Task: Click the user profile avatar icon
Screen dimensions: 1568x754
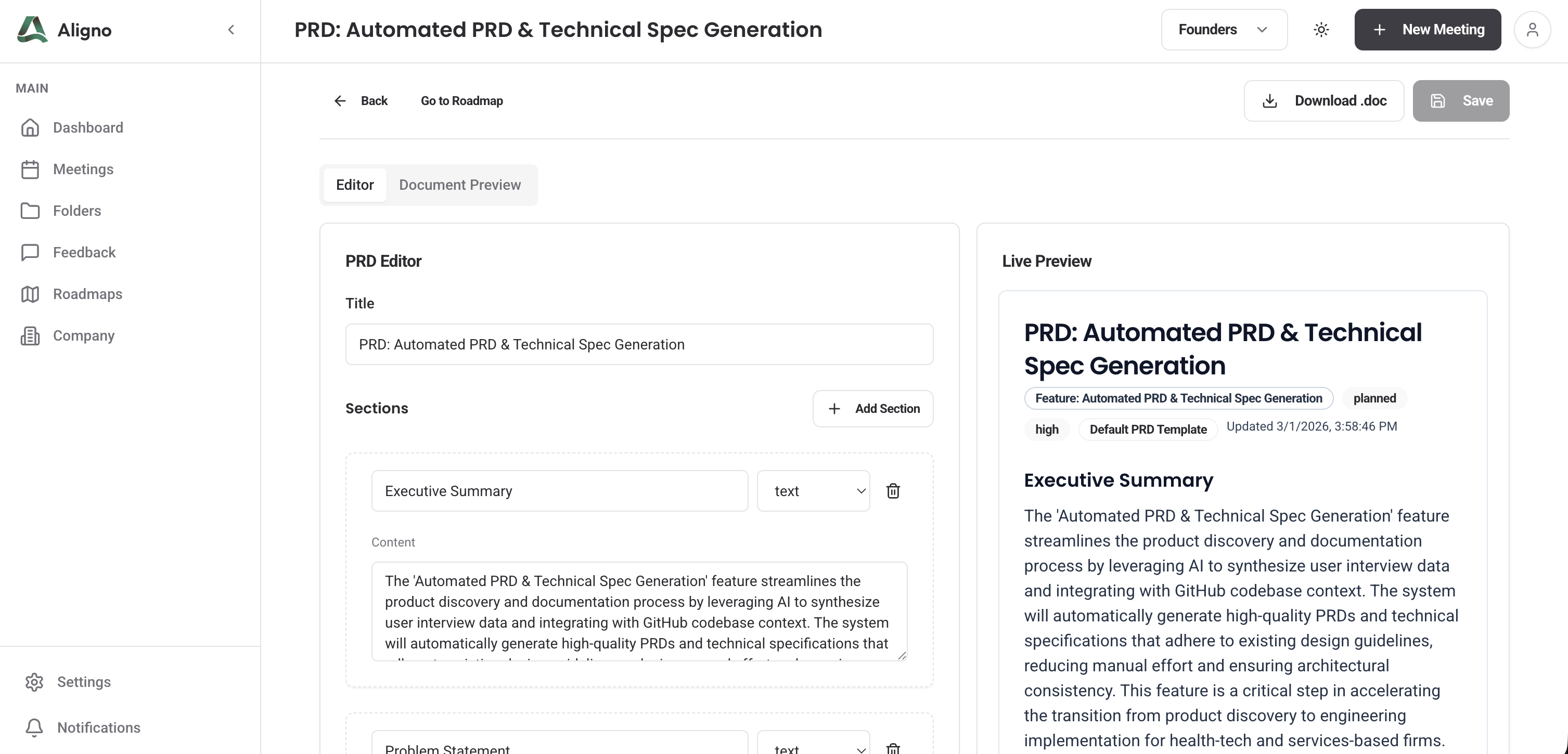Action: tap(1532, 29)
